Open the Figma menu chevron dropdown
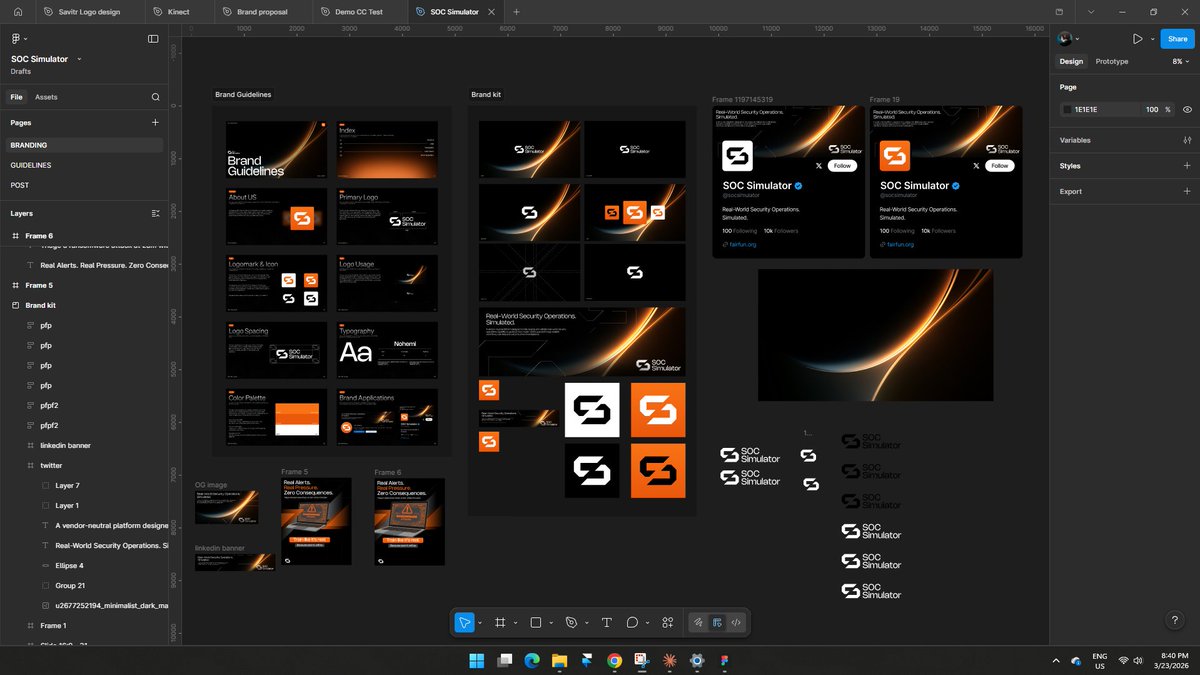Screen dimensions: 1200x675 (x=27, y=40)
